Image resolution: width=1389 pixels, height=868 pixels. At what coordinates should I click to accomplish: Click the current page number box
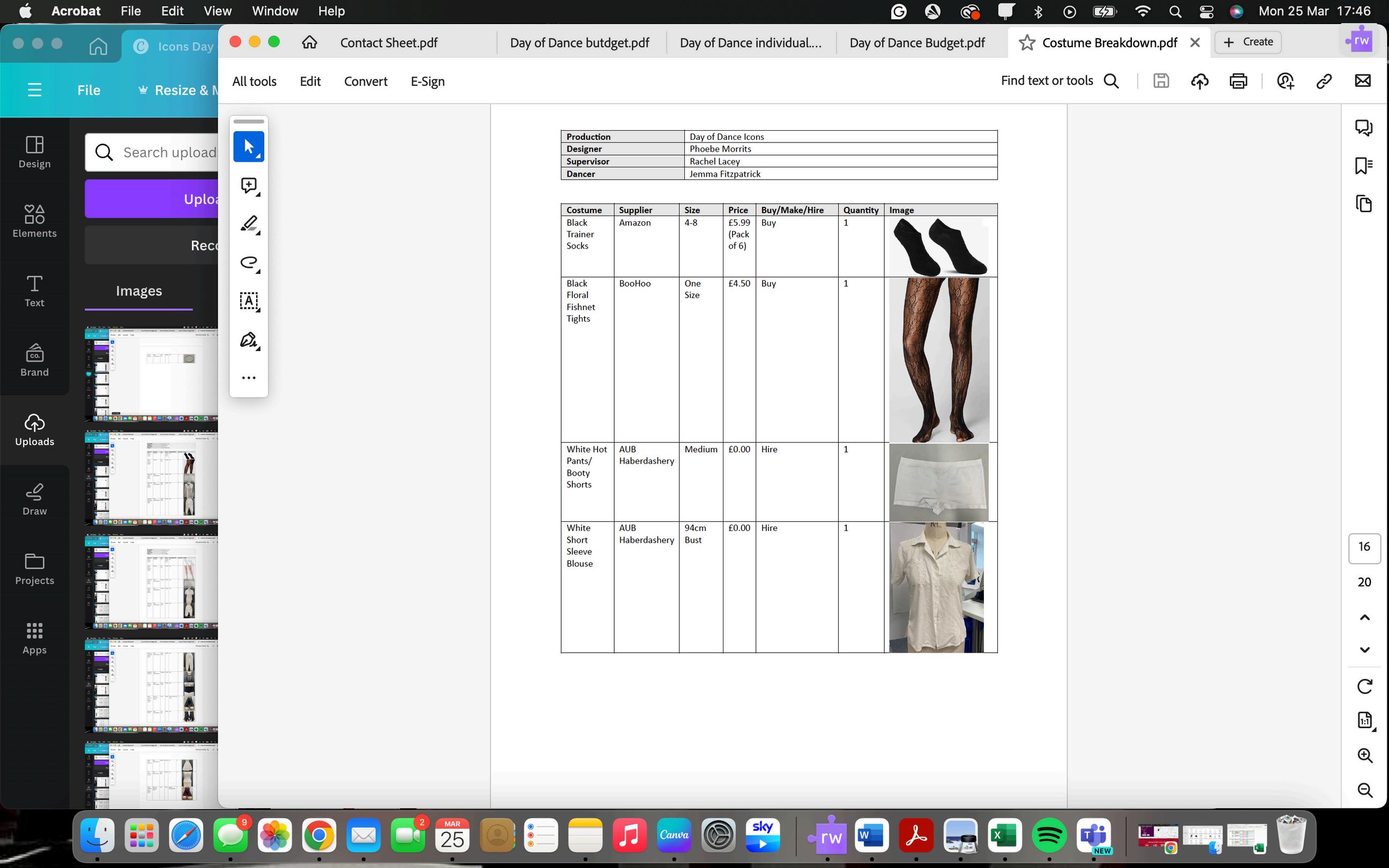[x=1364, y=547]
